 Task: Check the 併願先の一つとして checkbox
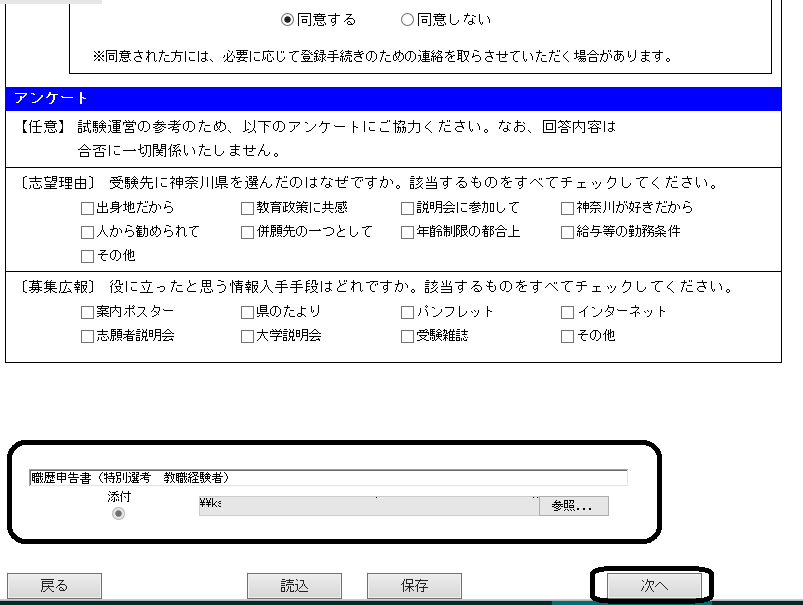pos(247,232)
